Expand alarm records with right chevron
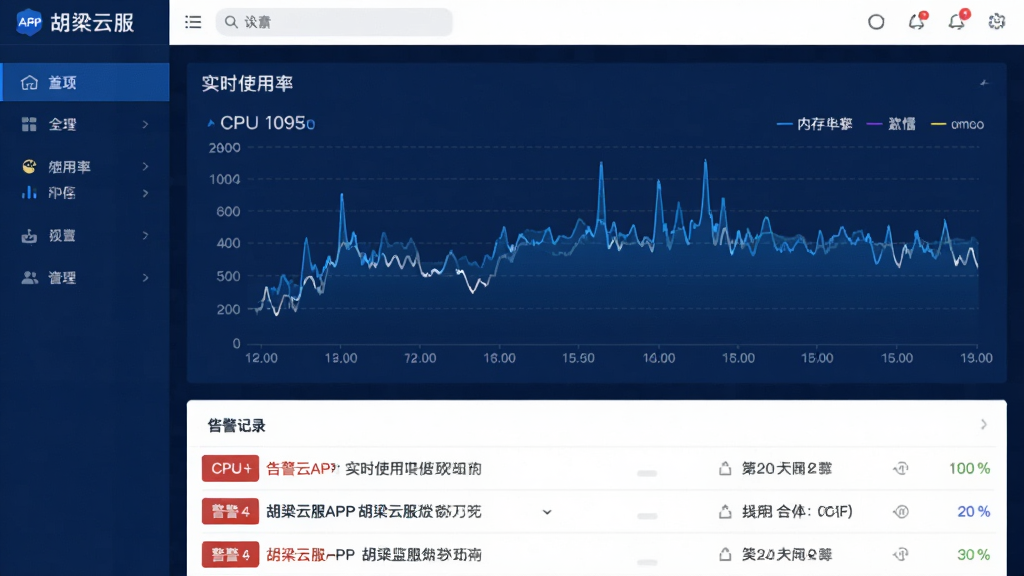 tap(984, 424)
